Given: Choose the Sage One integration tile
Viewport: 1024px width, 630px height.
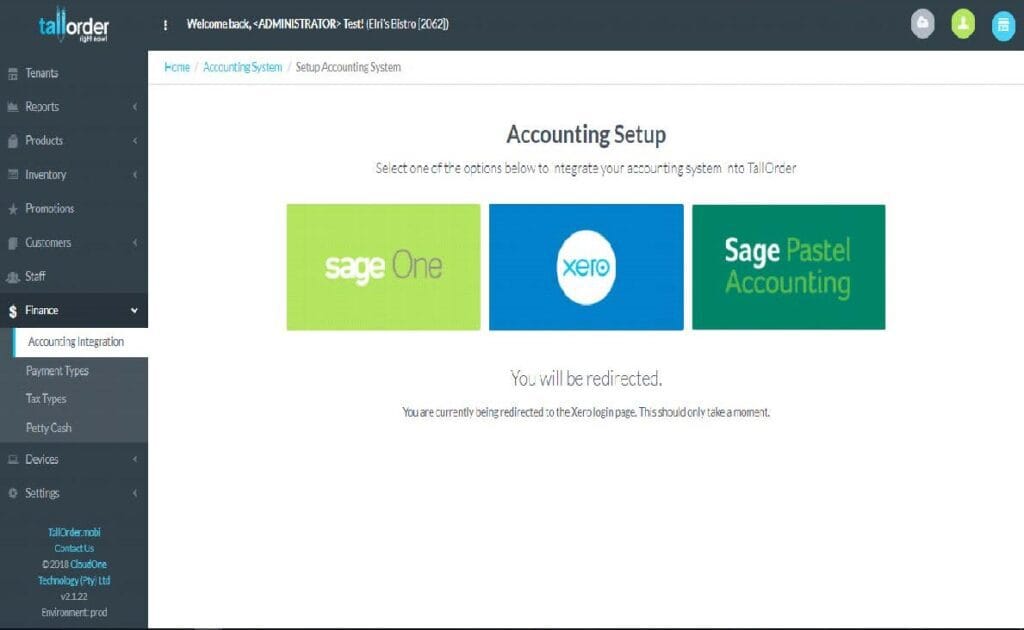Looking at the screenshot, I should point(383,267).
